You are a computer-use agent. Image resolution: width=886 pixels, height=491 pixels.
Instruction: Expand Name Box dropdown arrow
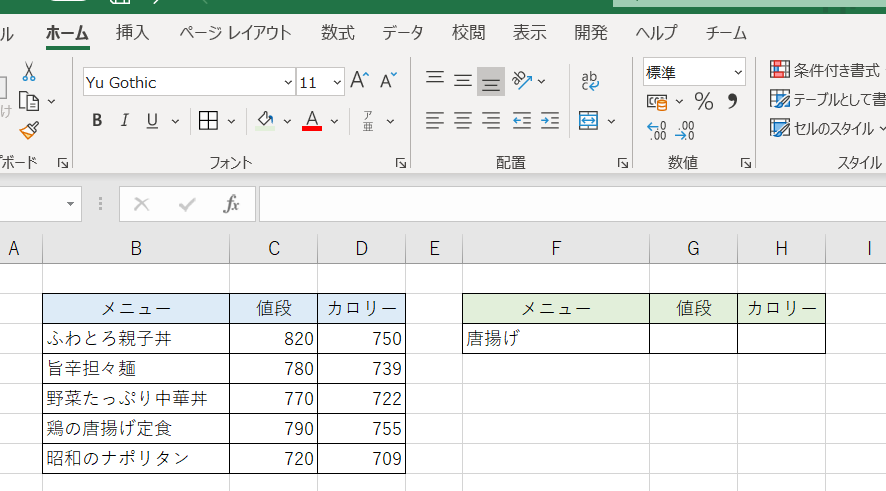pos(70,204)
